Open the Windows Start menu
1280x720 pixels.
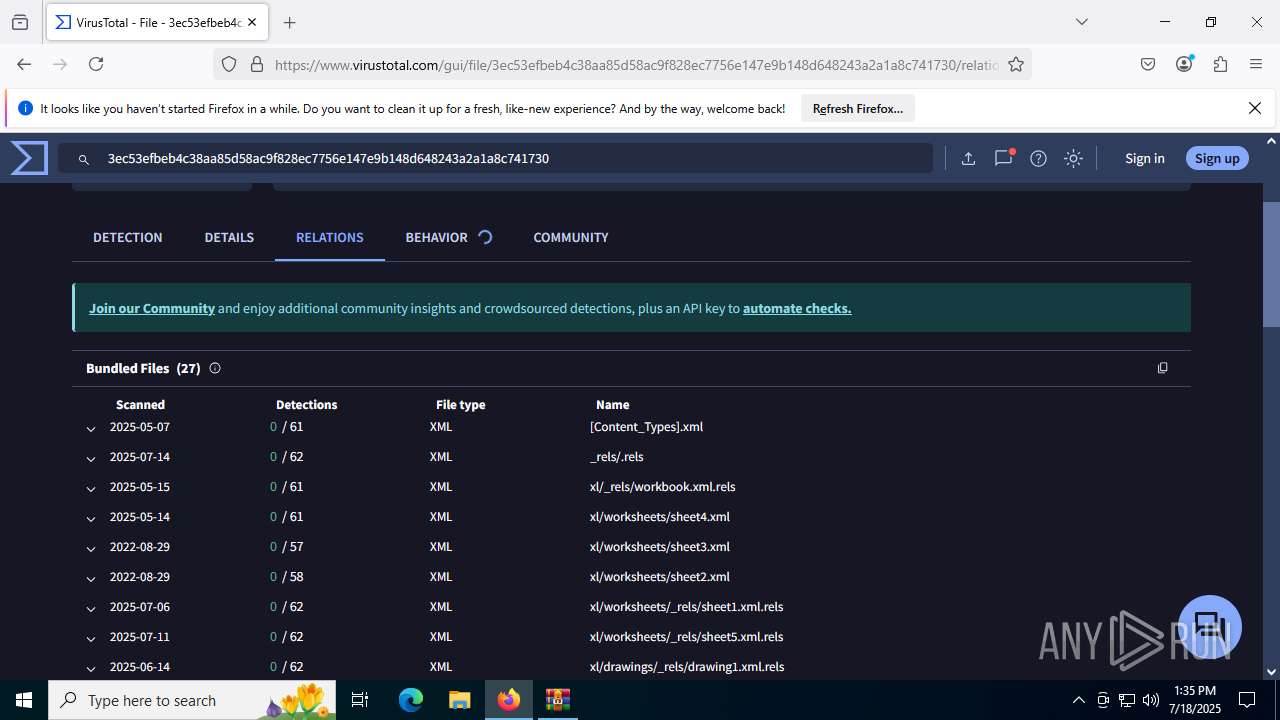[24, 700]
